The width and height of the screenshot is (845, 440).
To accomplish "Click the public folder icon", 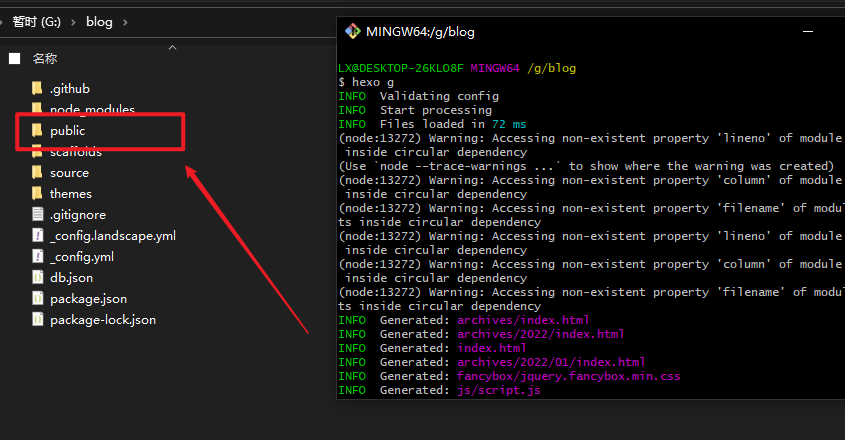I will click(37, 130).
